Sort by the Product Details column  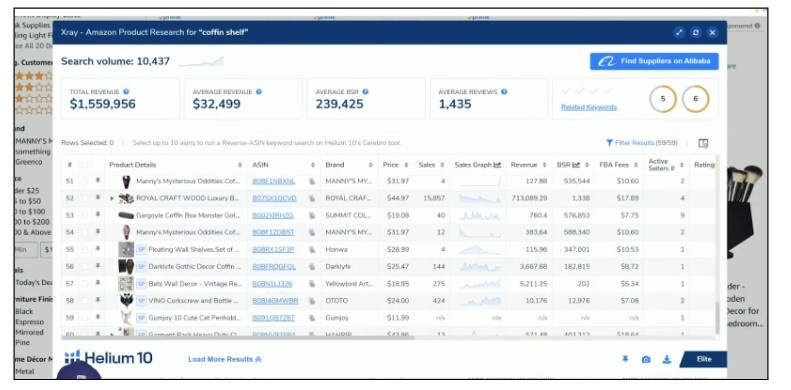point(240,165)
